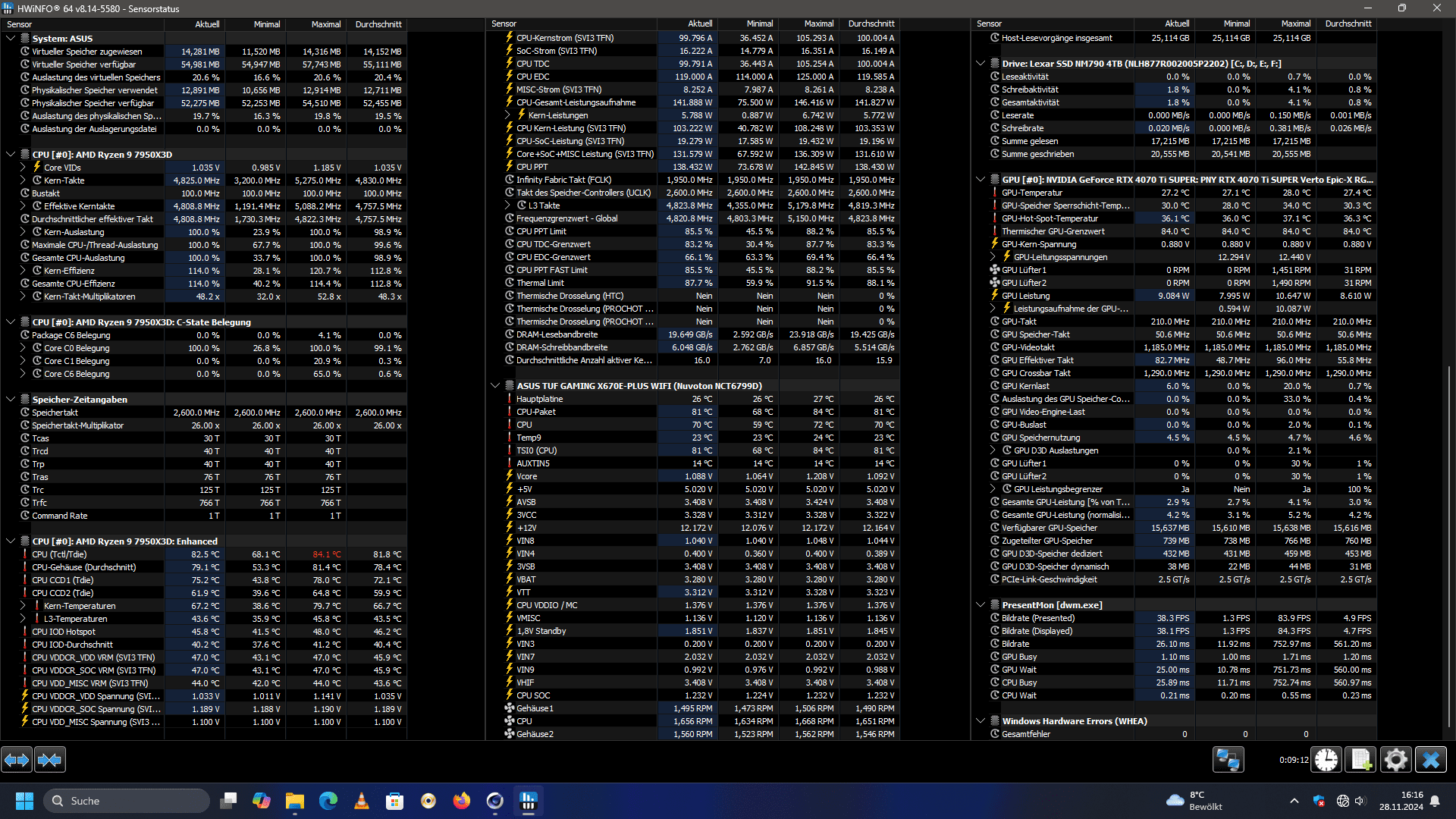Start logging with the sheet-plus icon

pos(1360,759)
